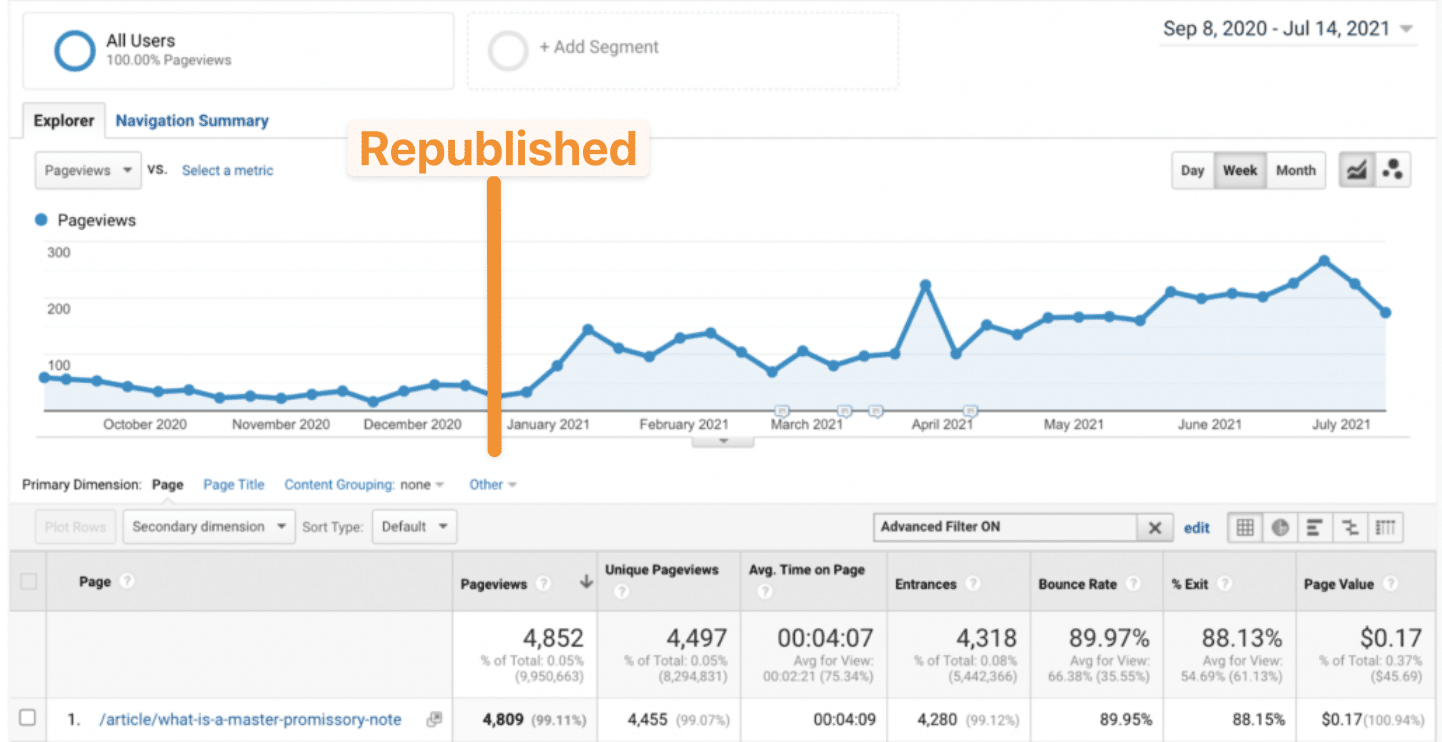Select the data table view icon

pyautogui.click(x=1245, y=527)
